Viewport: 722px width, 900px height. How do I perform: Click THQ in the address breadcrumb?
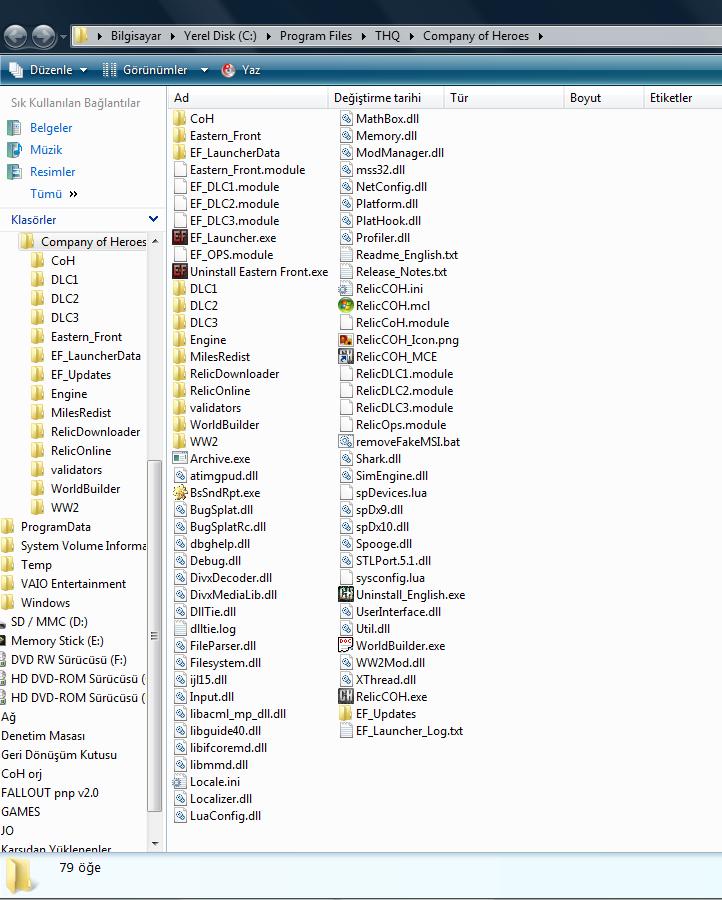click(387, 36)
